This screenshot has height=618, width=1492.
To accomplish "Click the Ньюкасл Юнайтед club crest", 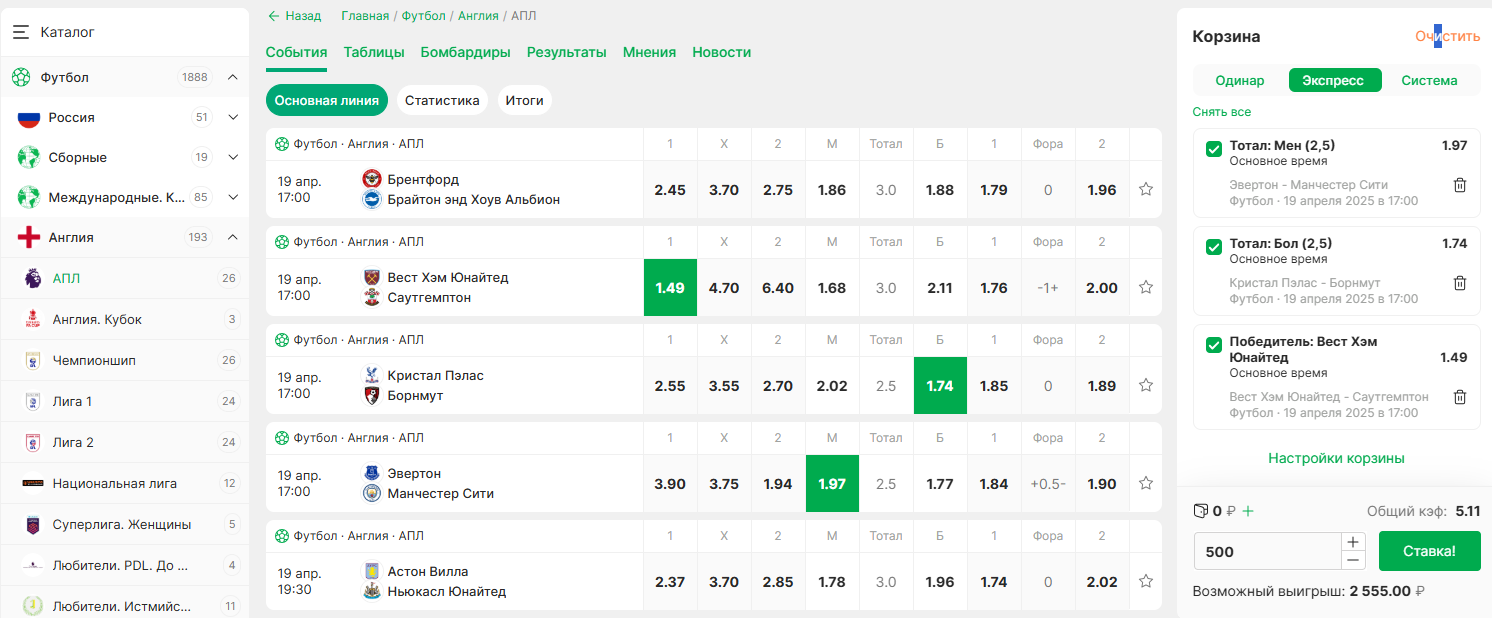I will pyautogui.click(x=372, y=591).
